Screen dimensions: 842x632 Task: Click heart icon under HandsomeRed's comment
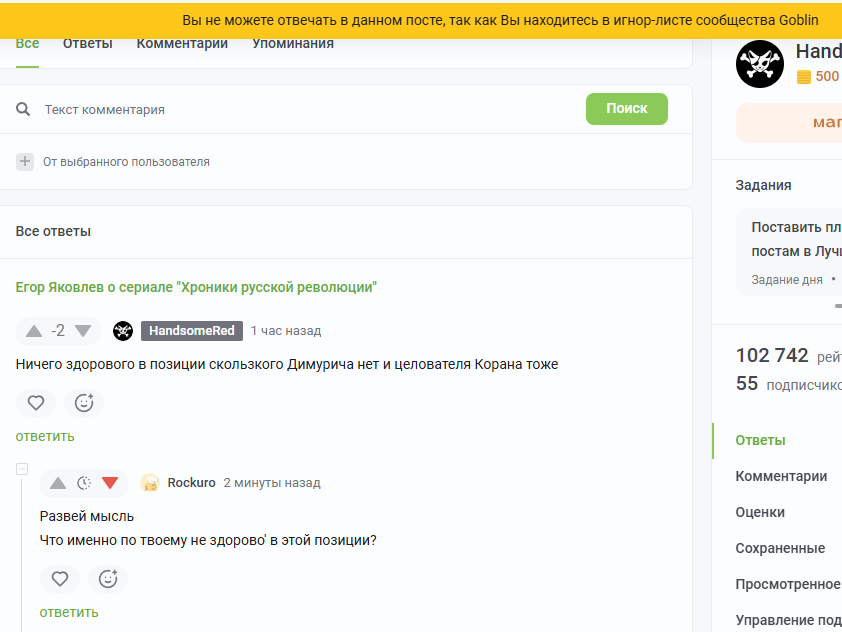click(x=36, y=403)
